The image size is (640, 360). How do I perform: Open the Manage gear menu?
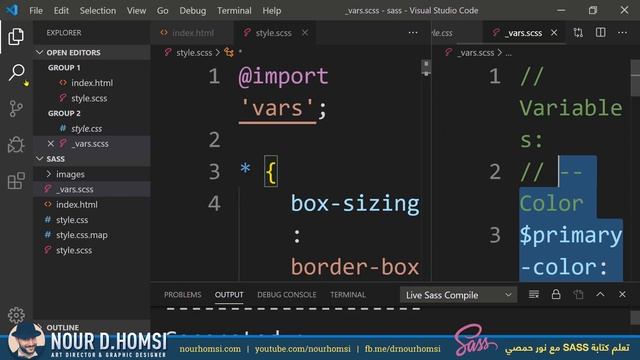(16, 315)
